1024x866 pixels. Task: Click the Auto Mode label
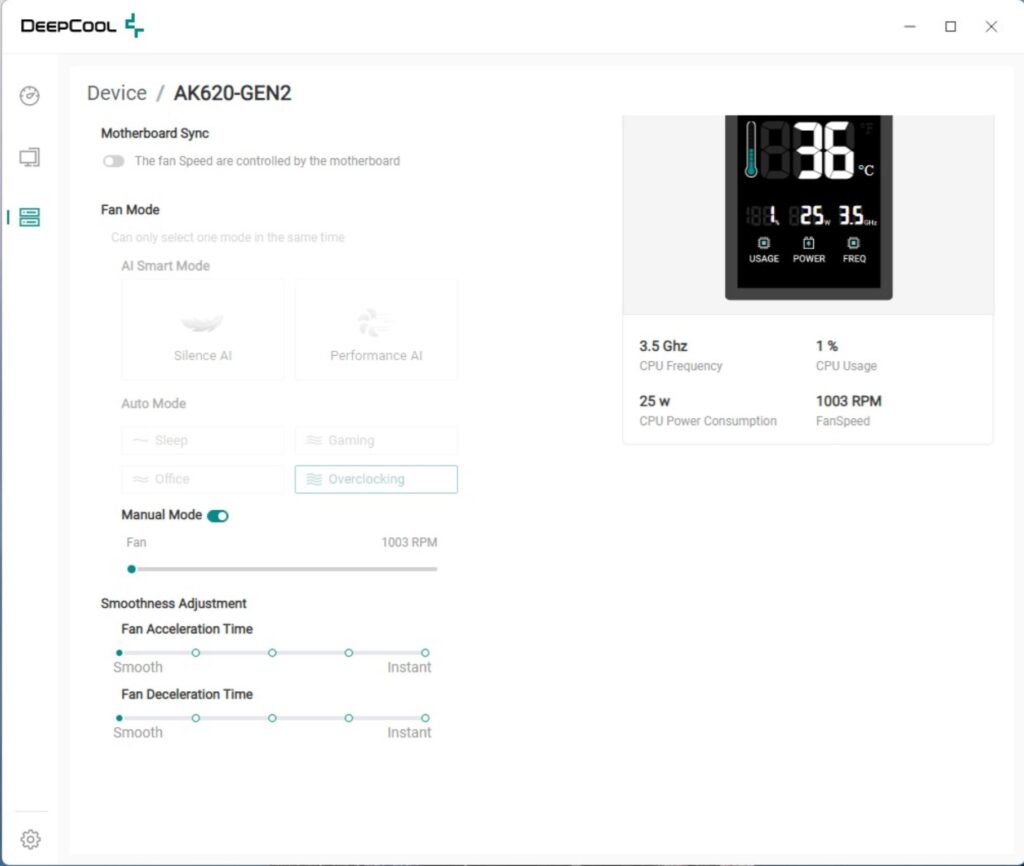click(153, 404)
